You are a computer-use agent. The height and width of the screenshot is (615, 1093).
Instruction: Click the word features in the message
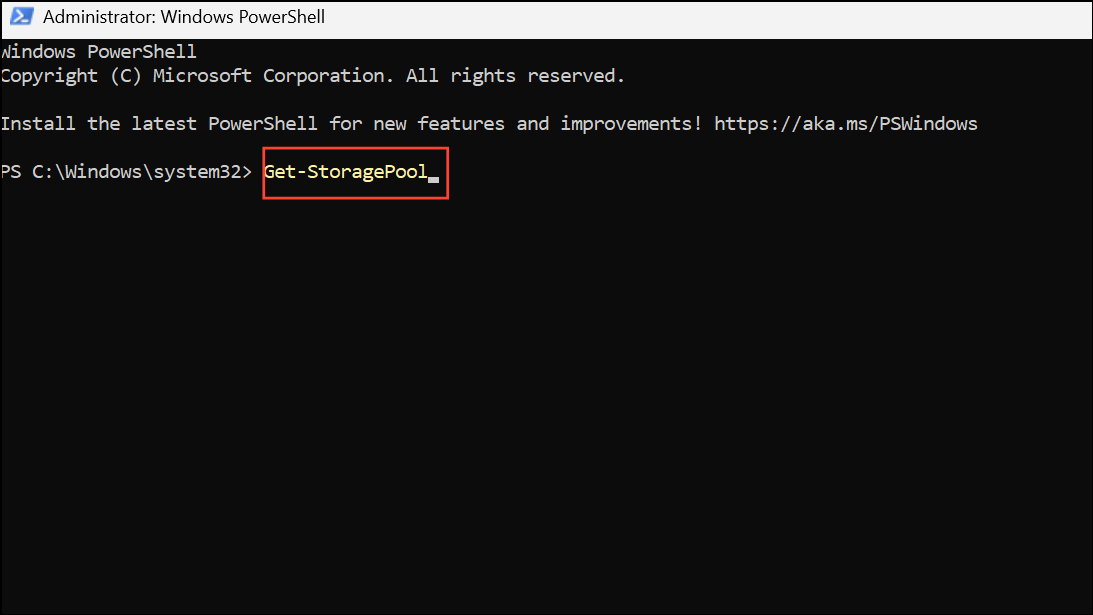pyautogui.click(x=461, y=124)
